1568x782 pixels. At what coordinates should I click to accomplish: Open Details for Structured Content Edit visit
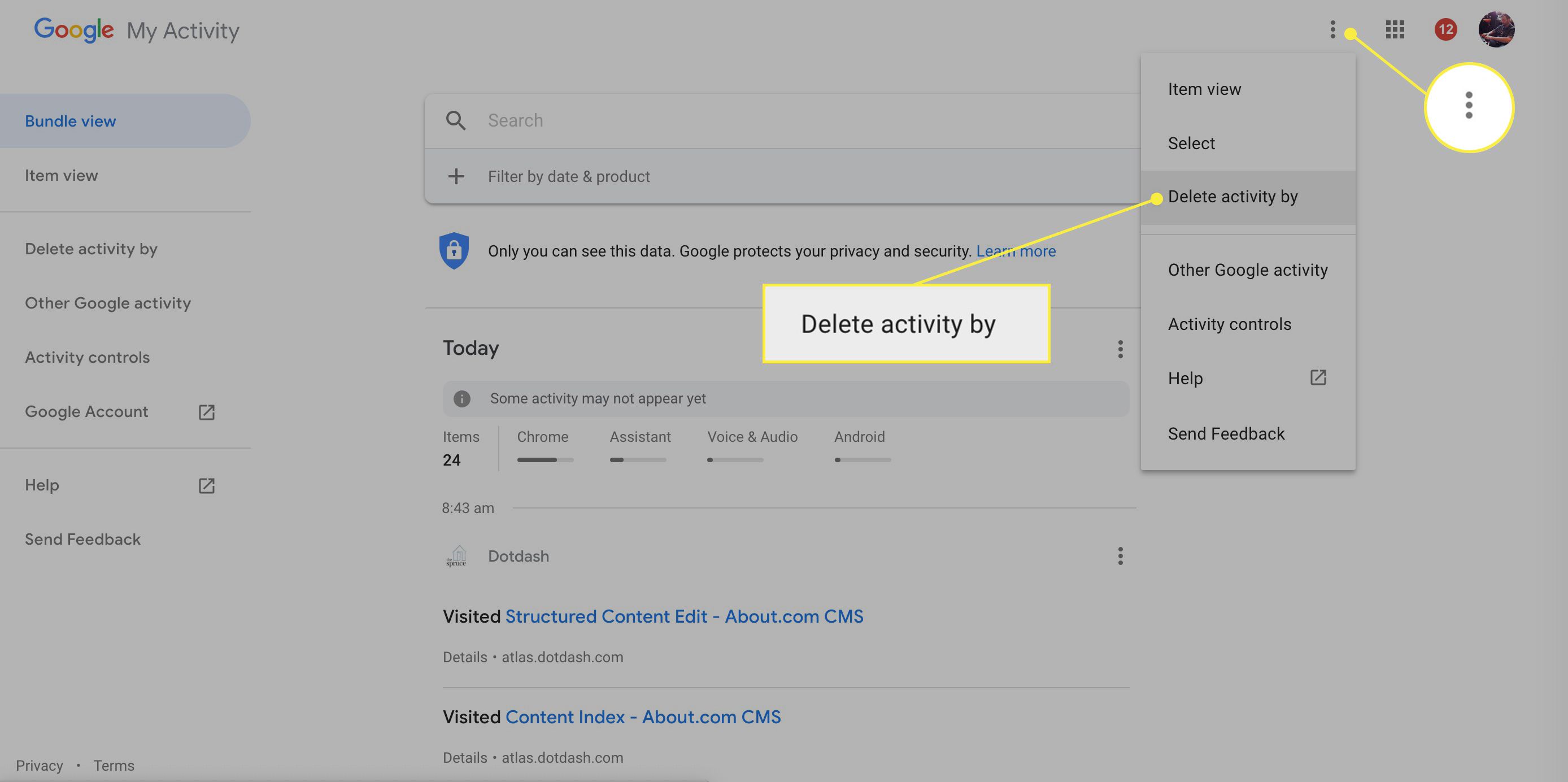(465, 657)
